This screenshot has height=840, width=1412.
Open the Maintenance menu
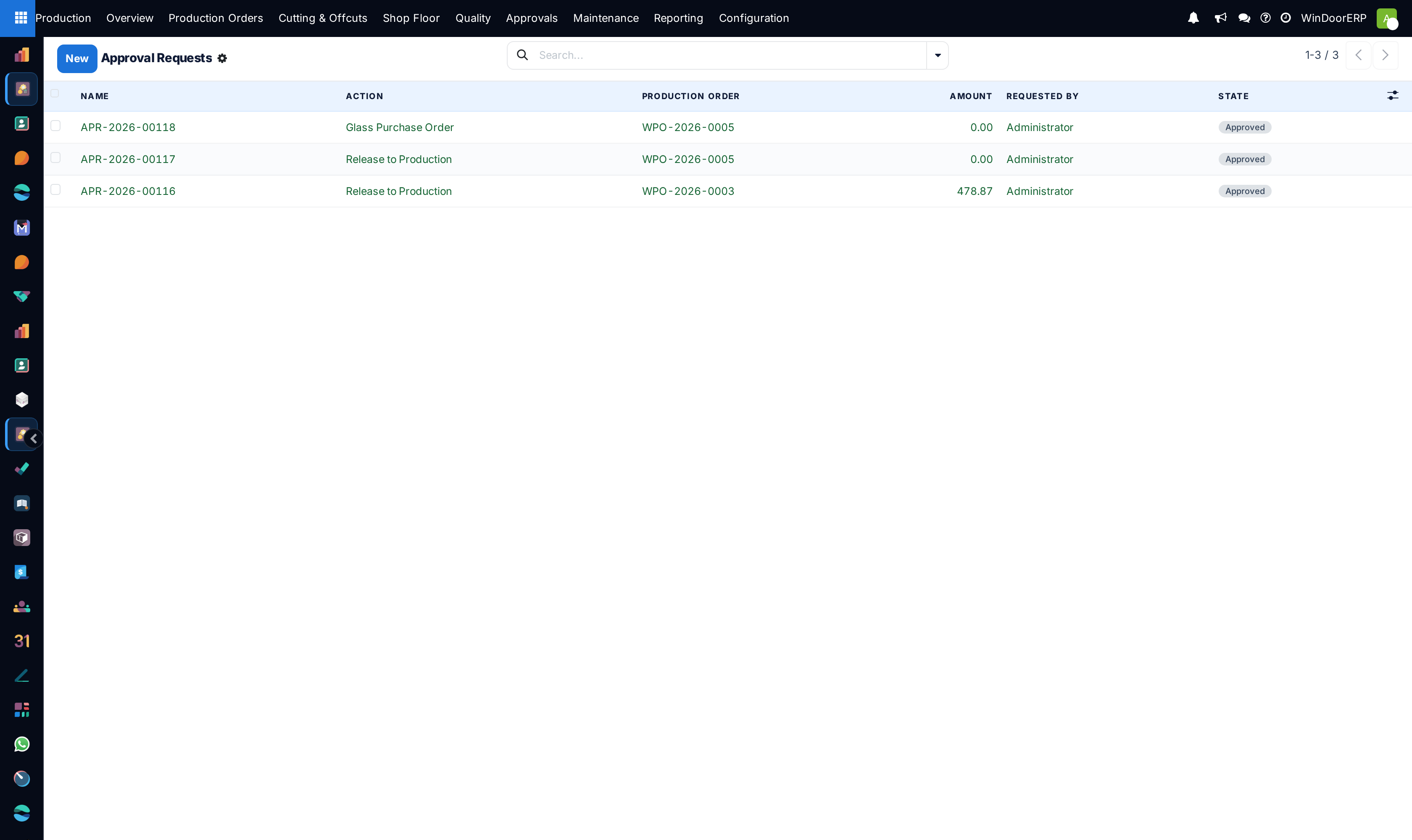pyautogui.click(x=606, y=18)
